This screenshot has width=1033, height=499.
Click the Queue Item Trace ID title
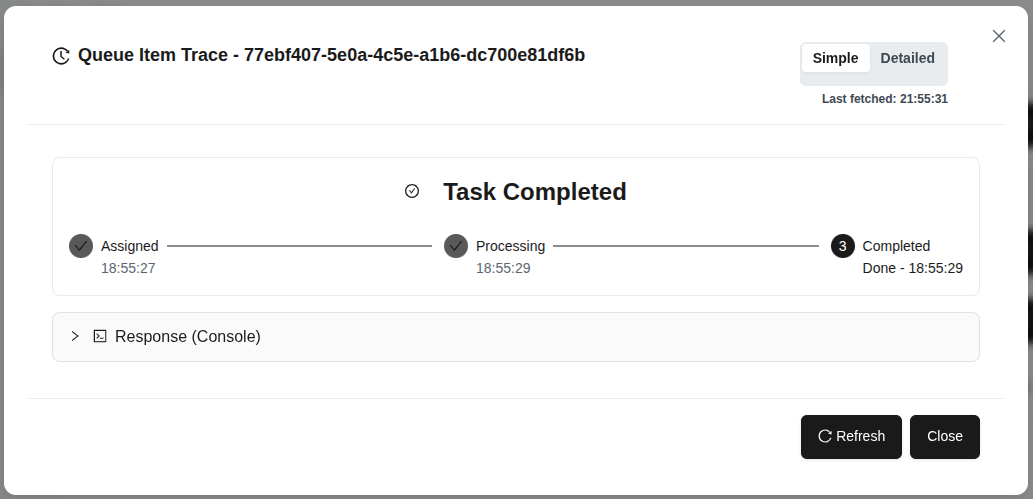331,55
